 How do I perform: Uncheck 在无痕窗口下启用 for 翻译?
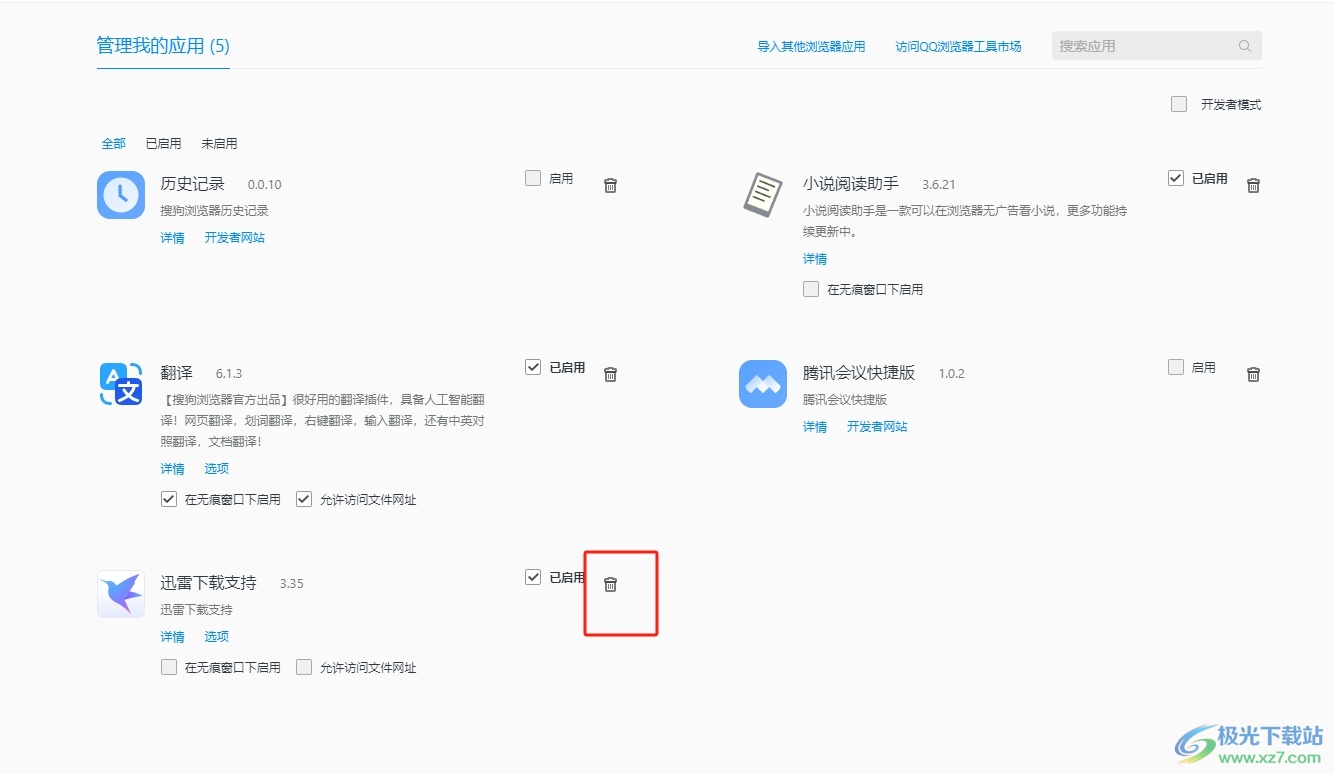point(169,499)
